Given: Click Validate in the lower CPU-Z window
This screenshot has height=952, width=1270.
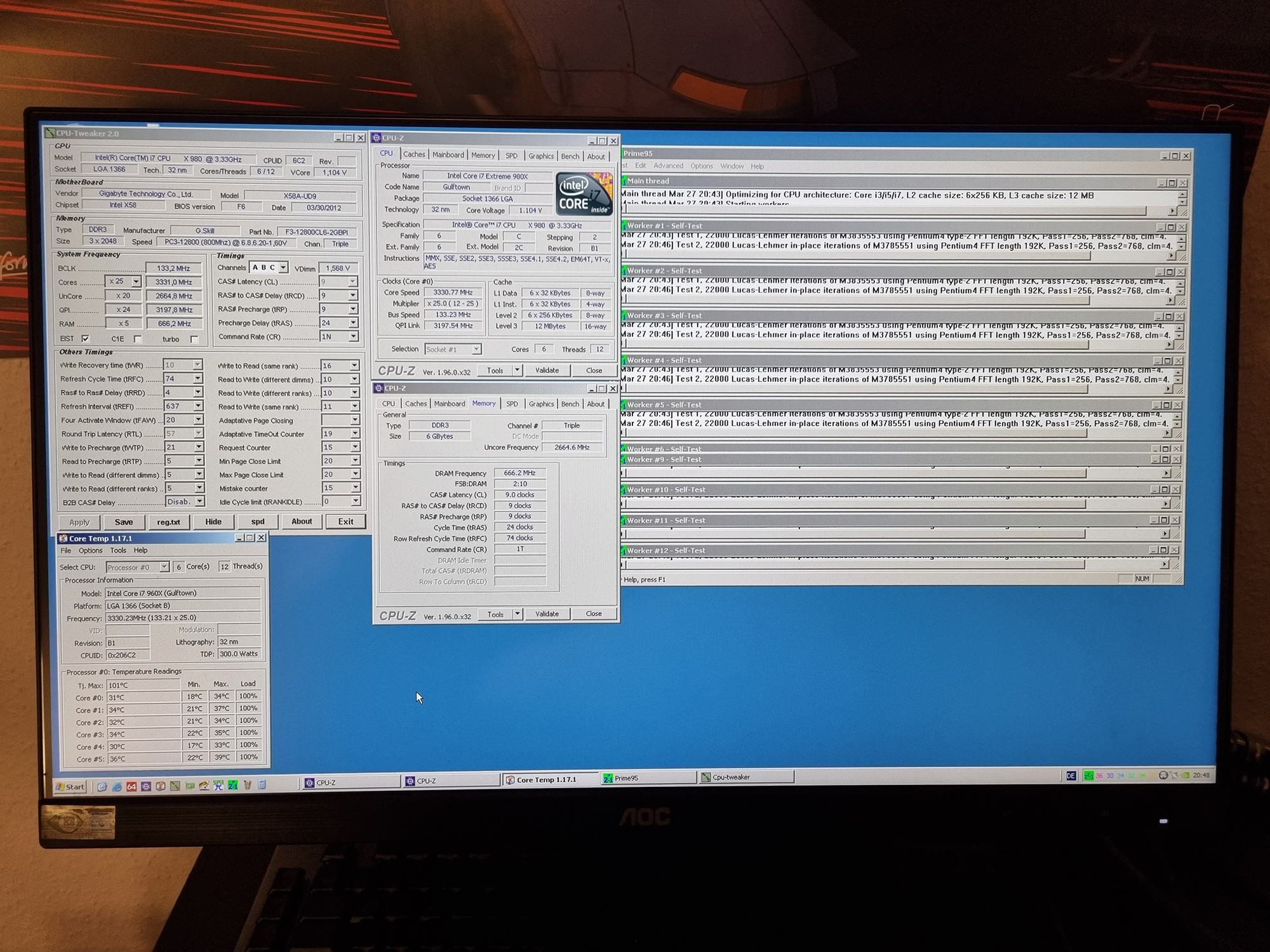Looking at the screenshot, I should coord(547,614).
